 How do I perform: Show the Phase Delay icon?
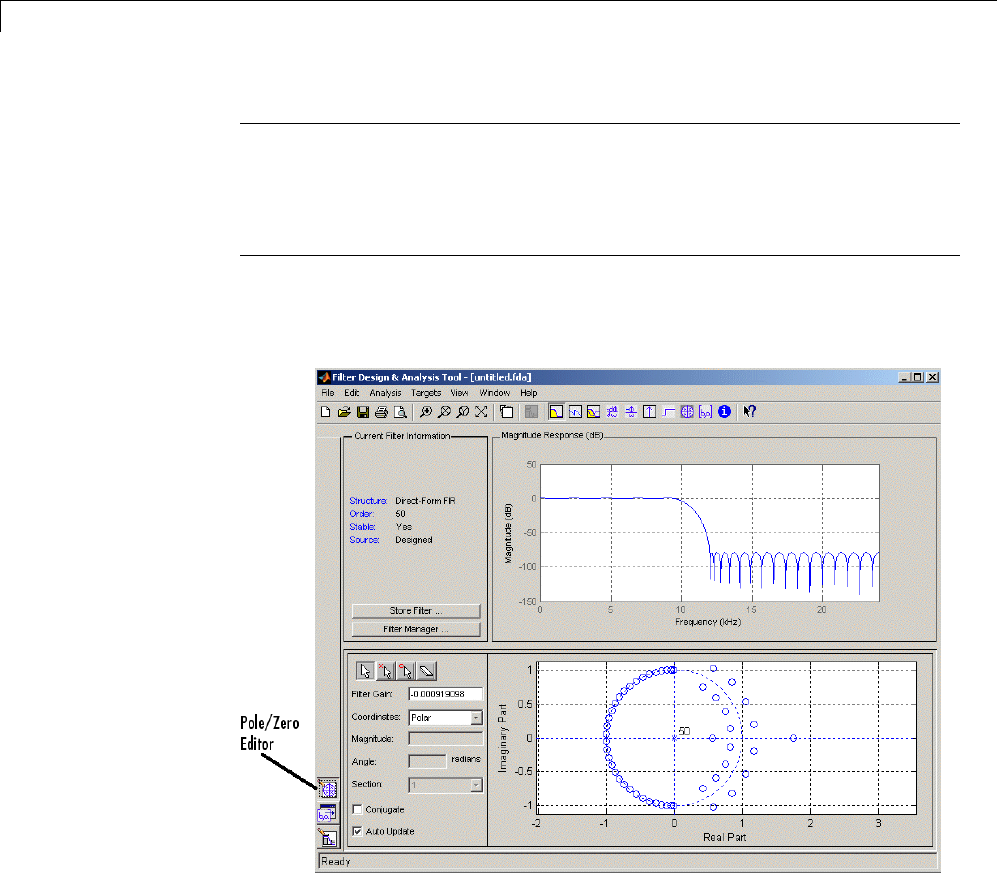click(631, 412)
